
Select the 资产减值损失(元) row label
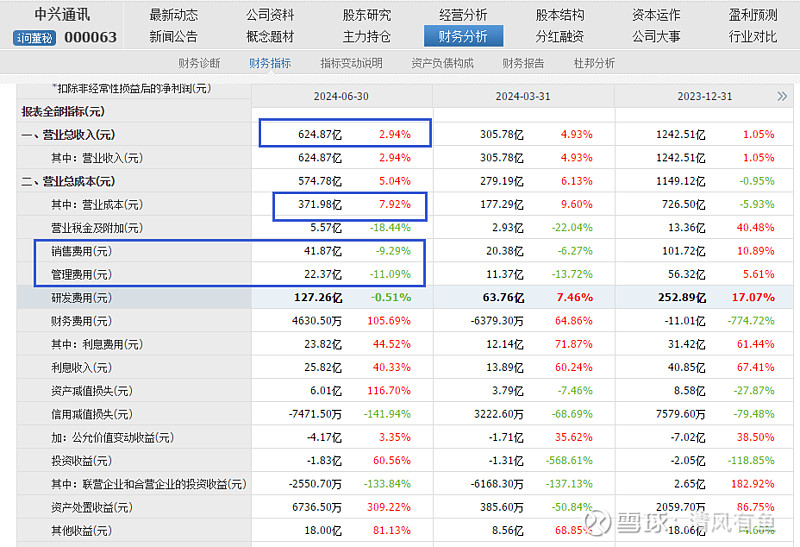pos(92,391)
